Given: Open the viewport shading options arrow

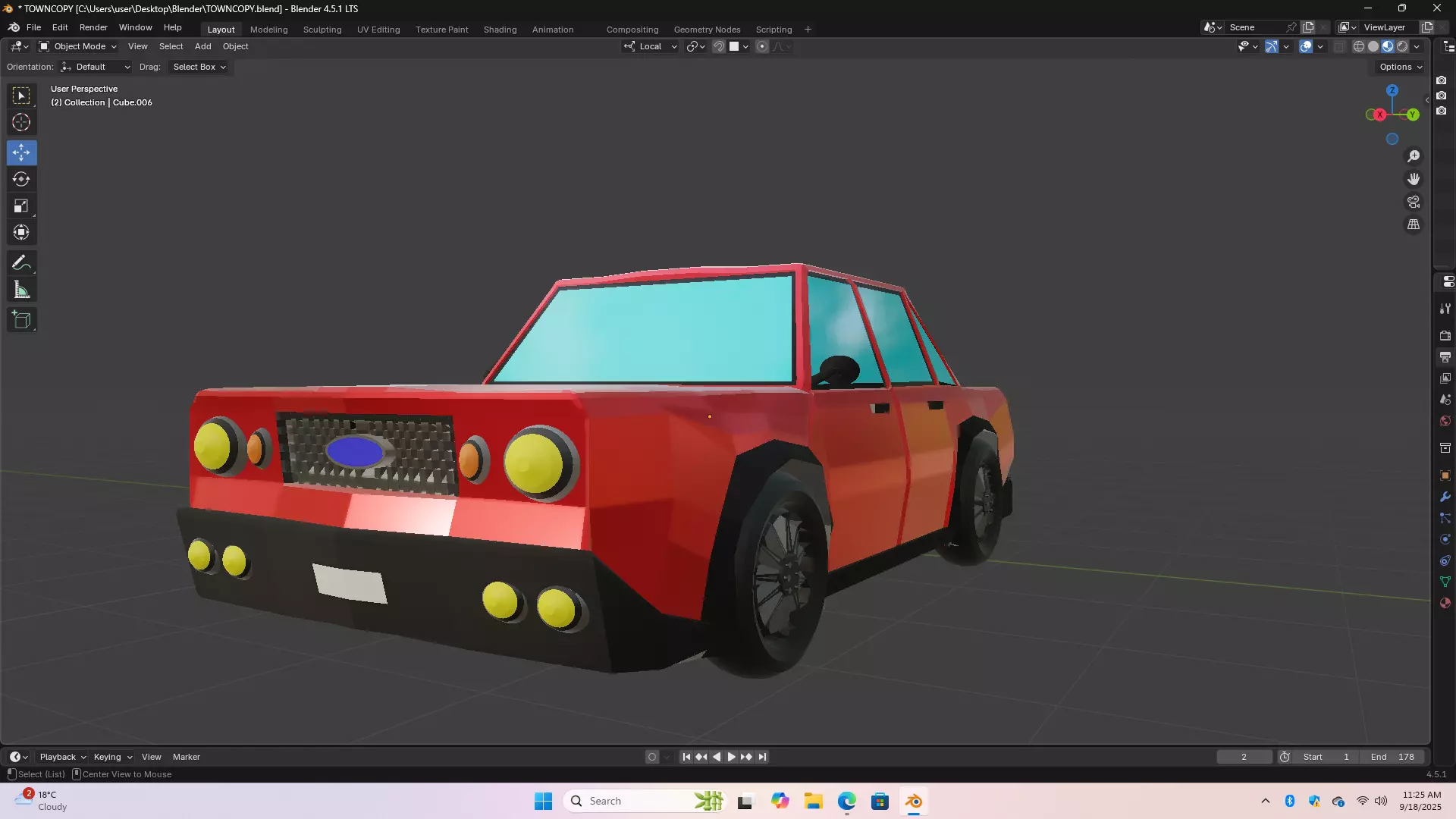Looking at the screenshot, I should click(x=1417, y=46).
